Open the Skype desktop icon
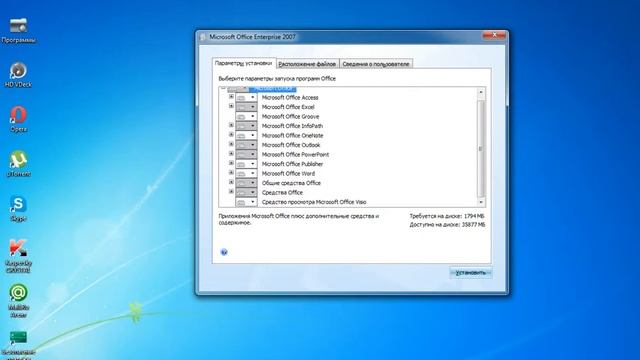Viewport: 640px width, 360px height. click(18, 209)
